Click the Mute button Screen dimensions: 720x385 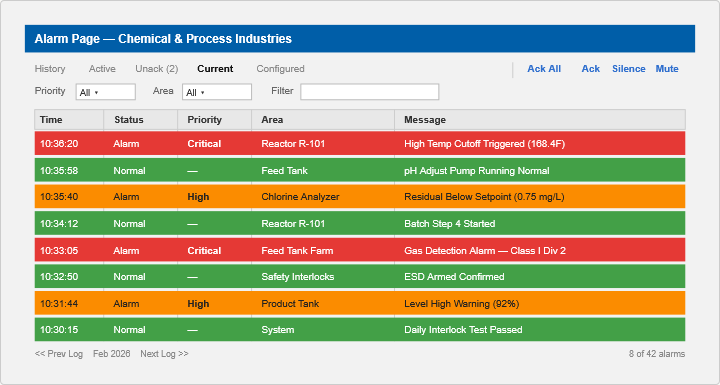click(667, 68)
